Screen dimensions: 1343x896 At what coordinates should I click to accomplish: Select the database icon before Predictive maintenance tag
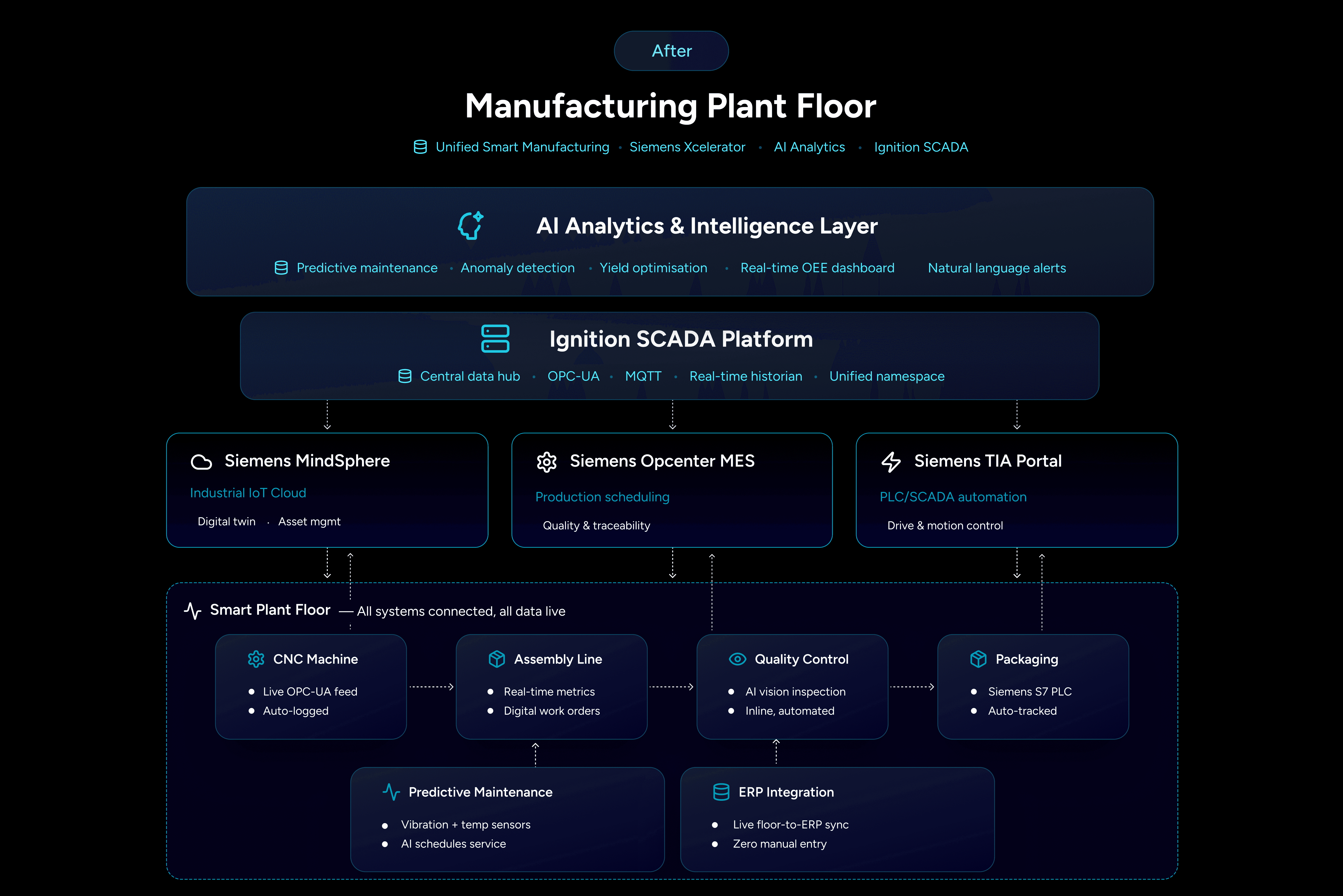click(281, 267)
